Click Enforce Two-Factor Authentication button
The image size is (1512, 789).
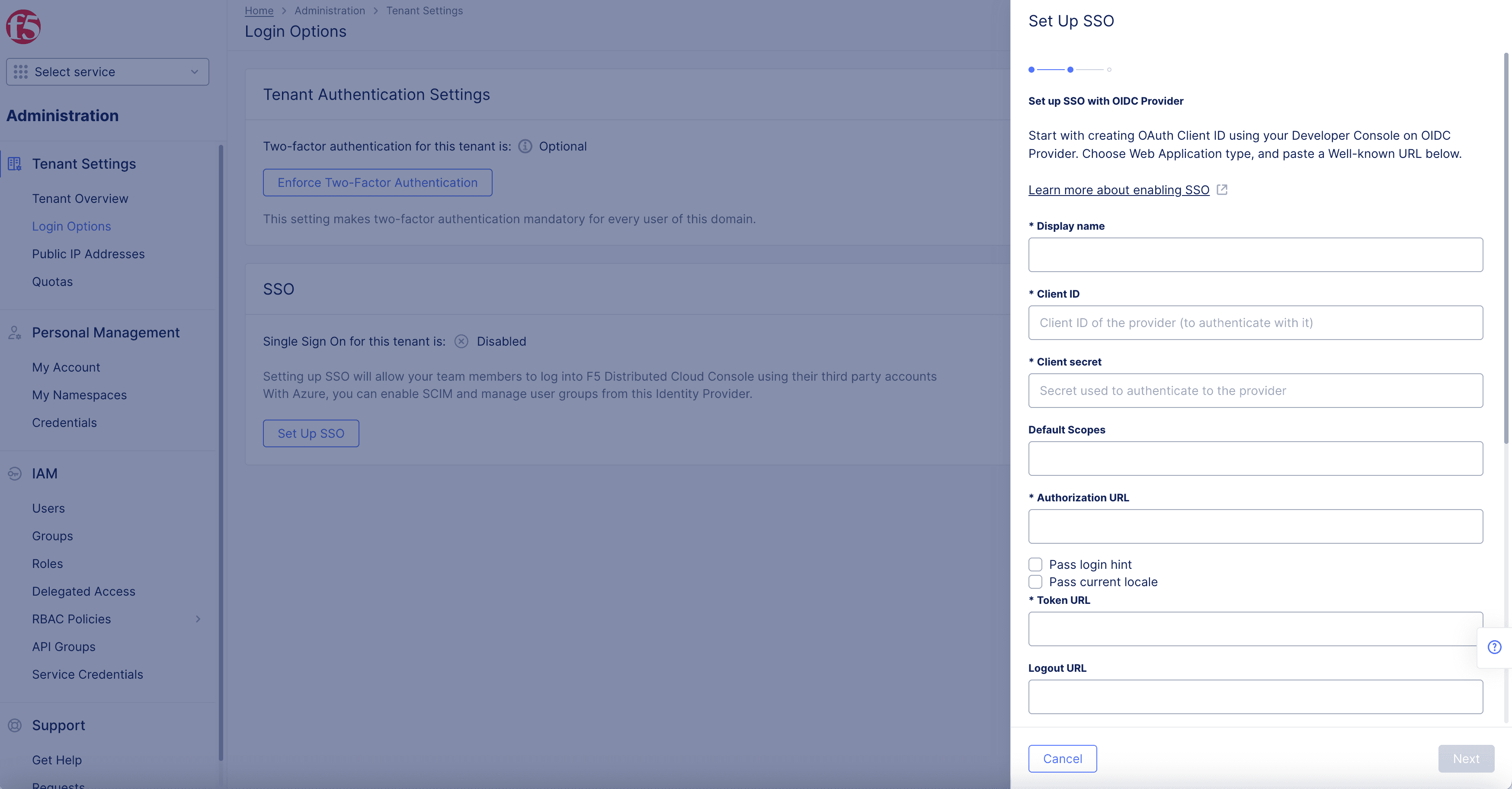tap(378, 183)
